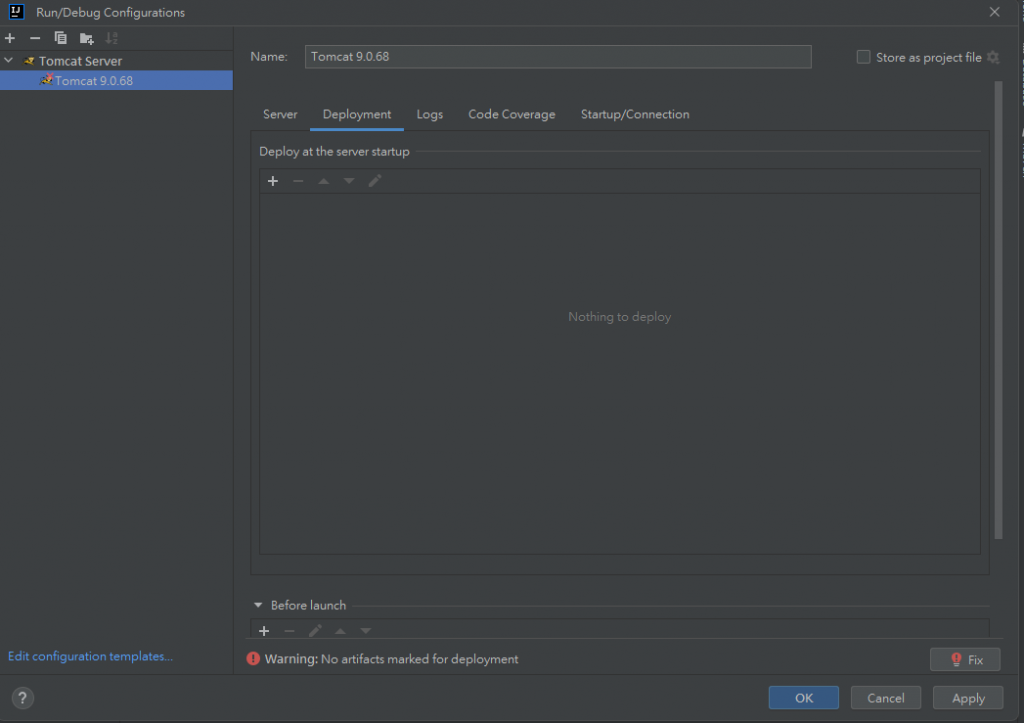
Task: Click the No artifacts marked warning text
Action: (x=419, y=659)
